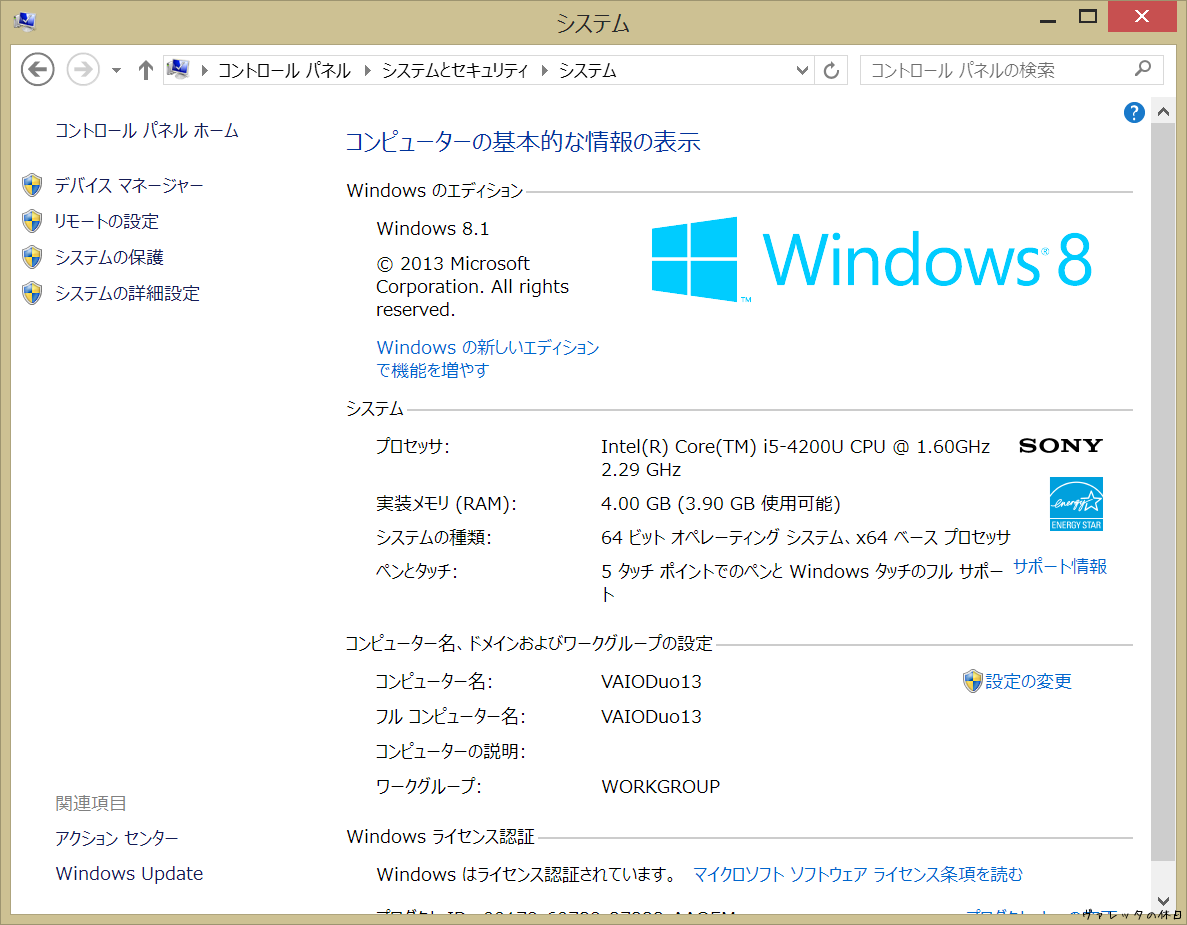1187x925 pixels.
Task: Maximize the システム window
Action: pyautogui.click(x=1088, y=17)
